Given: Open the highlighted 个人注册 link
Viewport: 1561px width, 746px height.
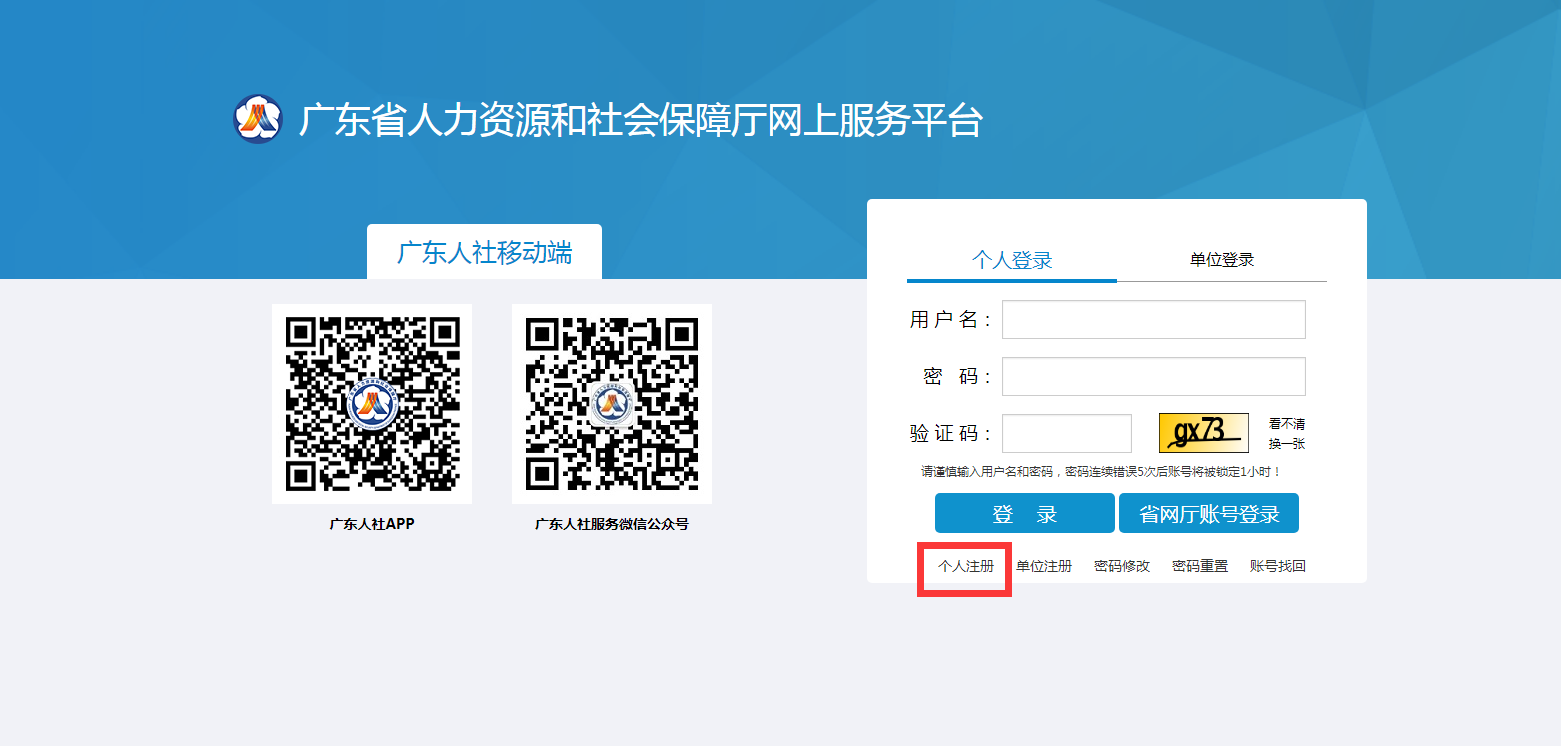Looking at the screenshot, I should click(x=963, y=565).
